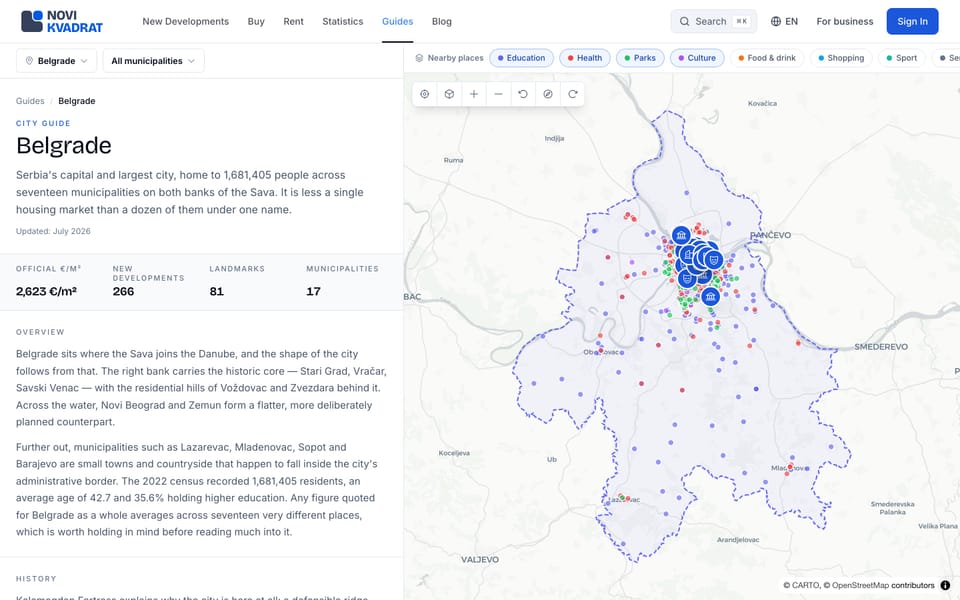This screenshot has width=960, height=600.
Task: Zoom in with the plus map button
Action: (474, 94)
